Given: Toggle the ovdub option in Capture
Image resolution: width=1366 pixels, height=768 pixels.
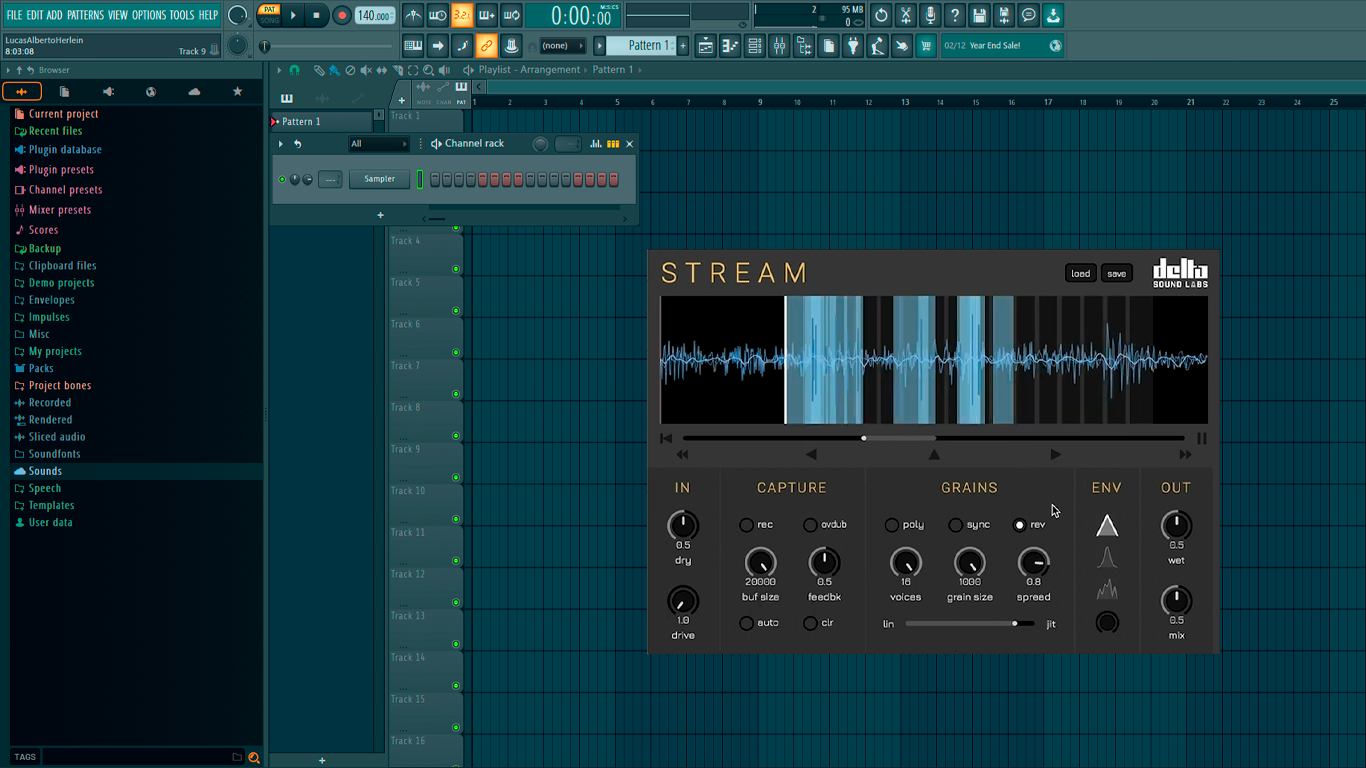Looking at the screenshot, I should click(810, 525).
